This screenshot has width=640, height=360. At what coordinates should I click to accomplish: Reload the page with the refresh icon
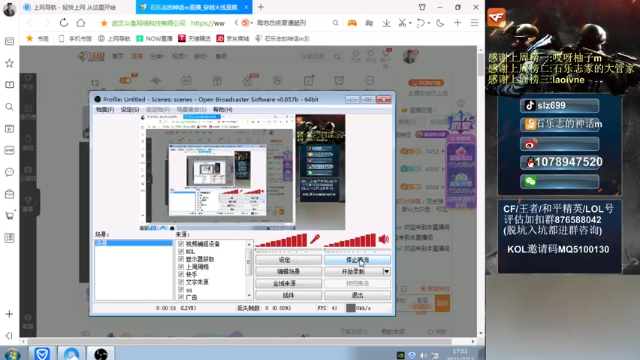(64, 23)
